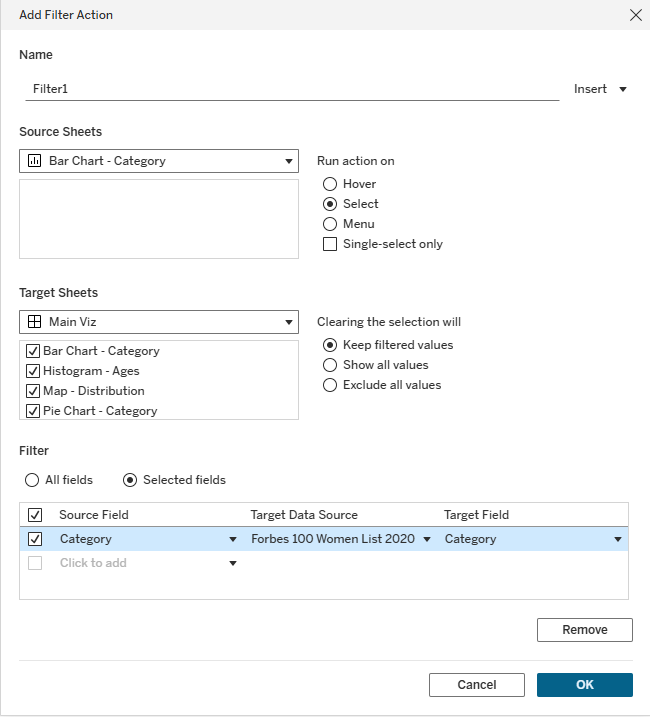This screenshot has height=717, width=650.
Task: Uncheck the Histogram - Ages target sheet
Action: click(x=33, y=371)
